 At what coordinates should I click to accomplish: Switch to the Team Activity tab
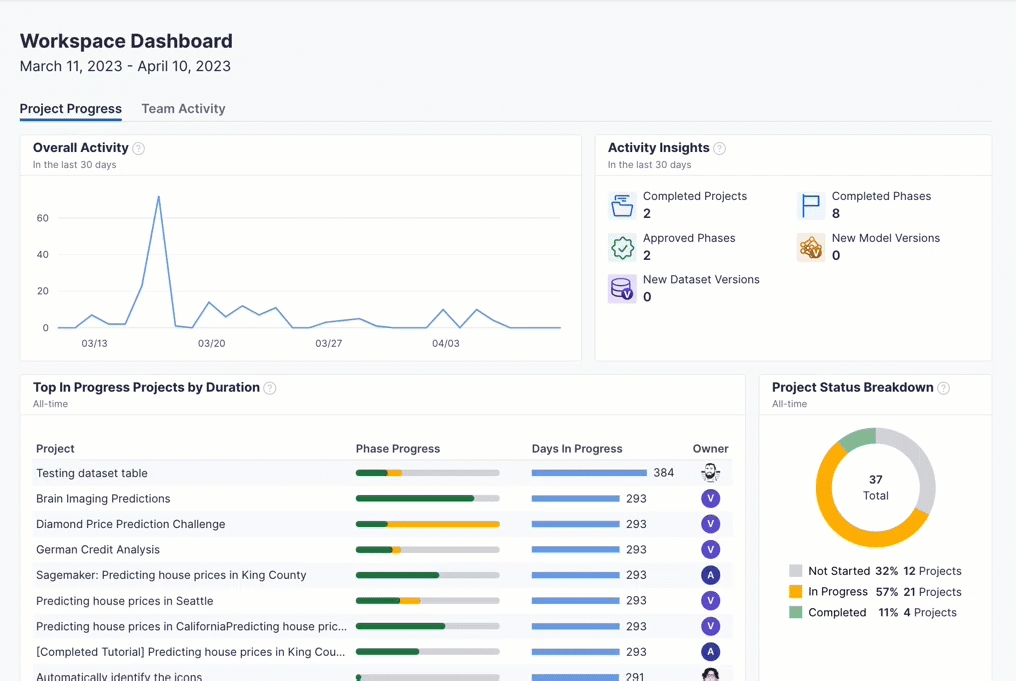[x=183, y=109]
